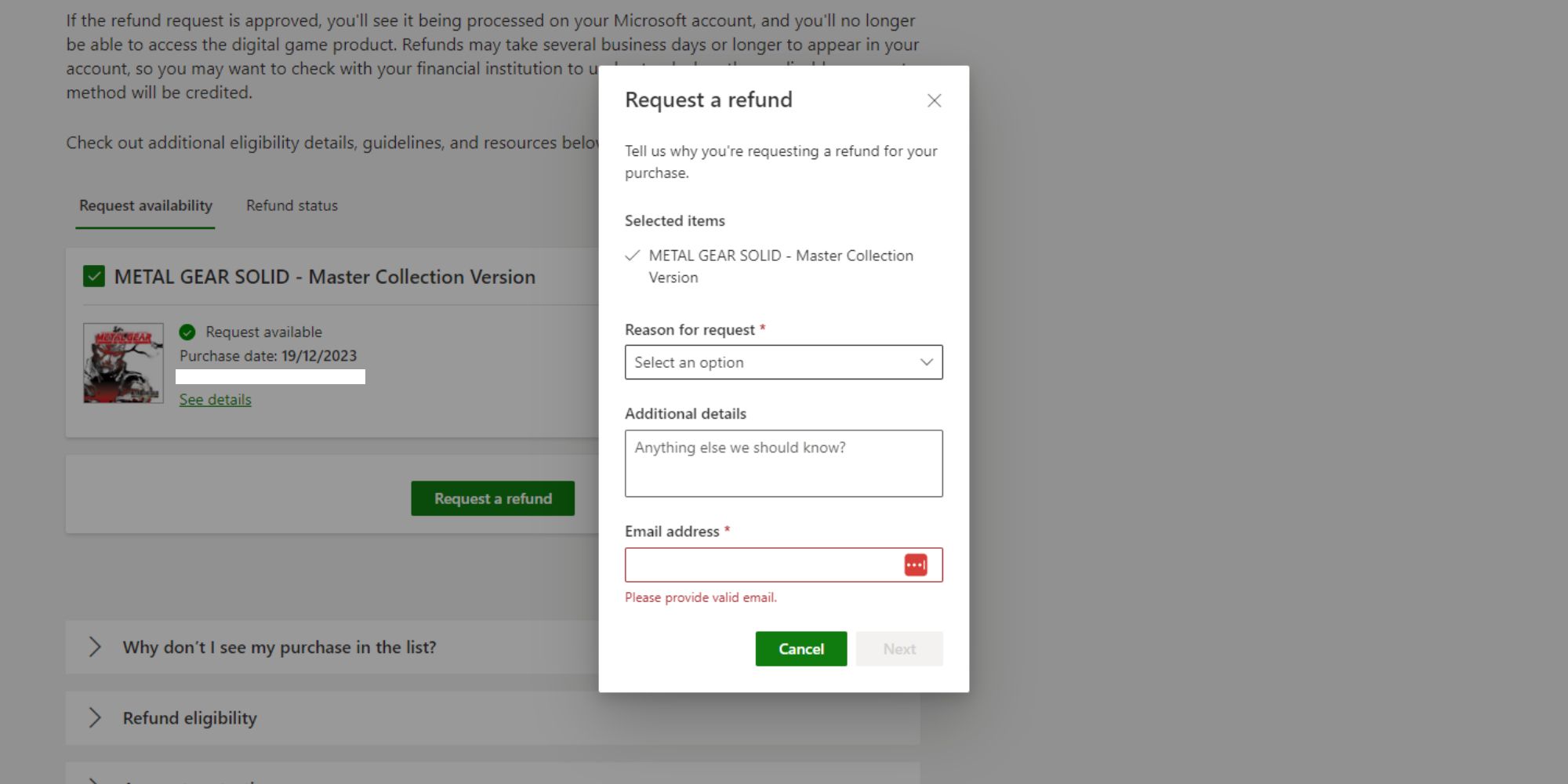Click the green Request available status icon

point(187,332)
